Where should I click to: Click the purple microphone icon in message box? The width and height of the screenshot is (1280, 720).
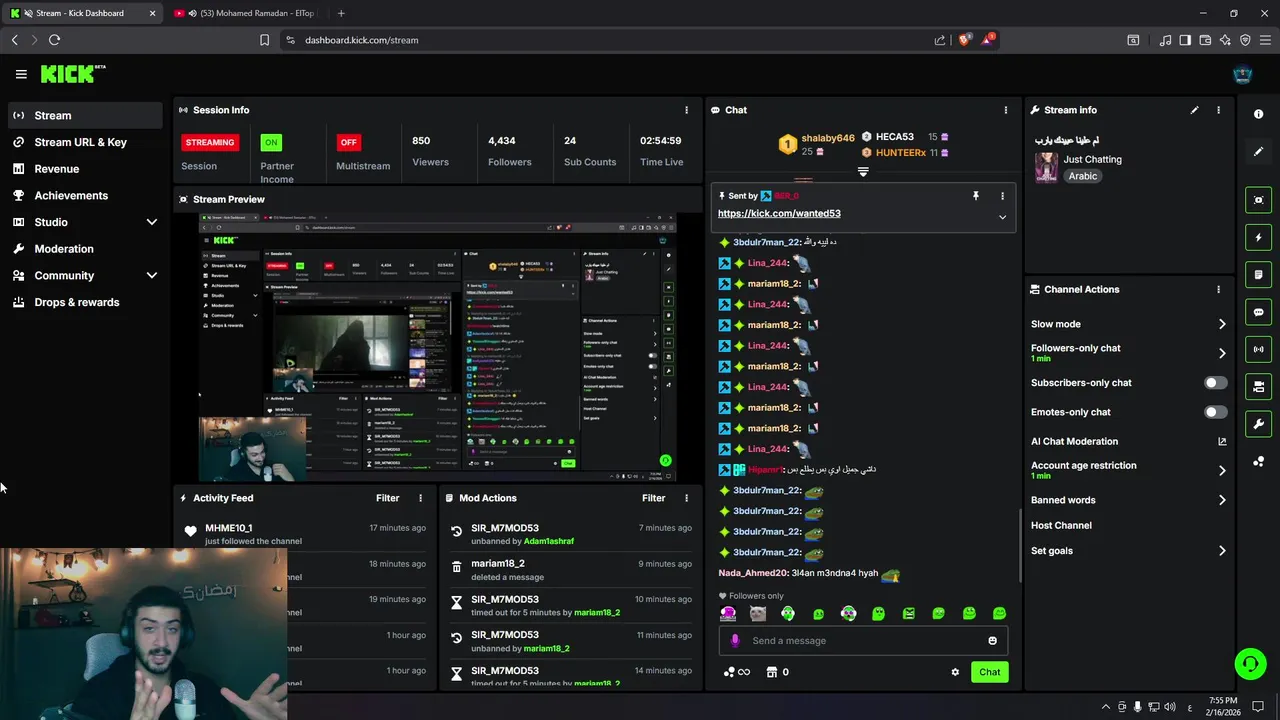pyautogui.click(x=735, y=641)
